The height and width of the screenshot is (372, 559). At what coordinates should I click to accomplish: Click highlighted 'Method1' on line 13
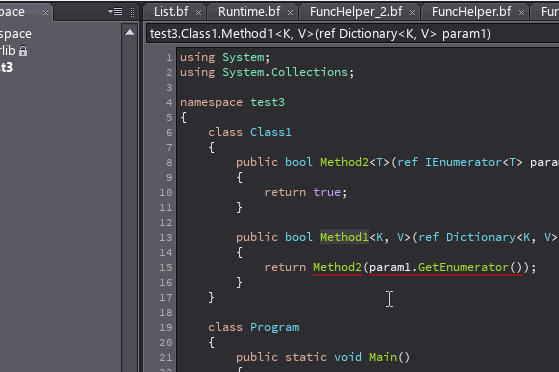344,237
